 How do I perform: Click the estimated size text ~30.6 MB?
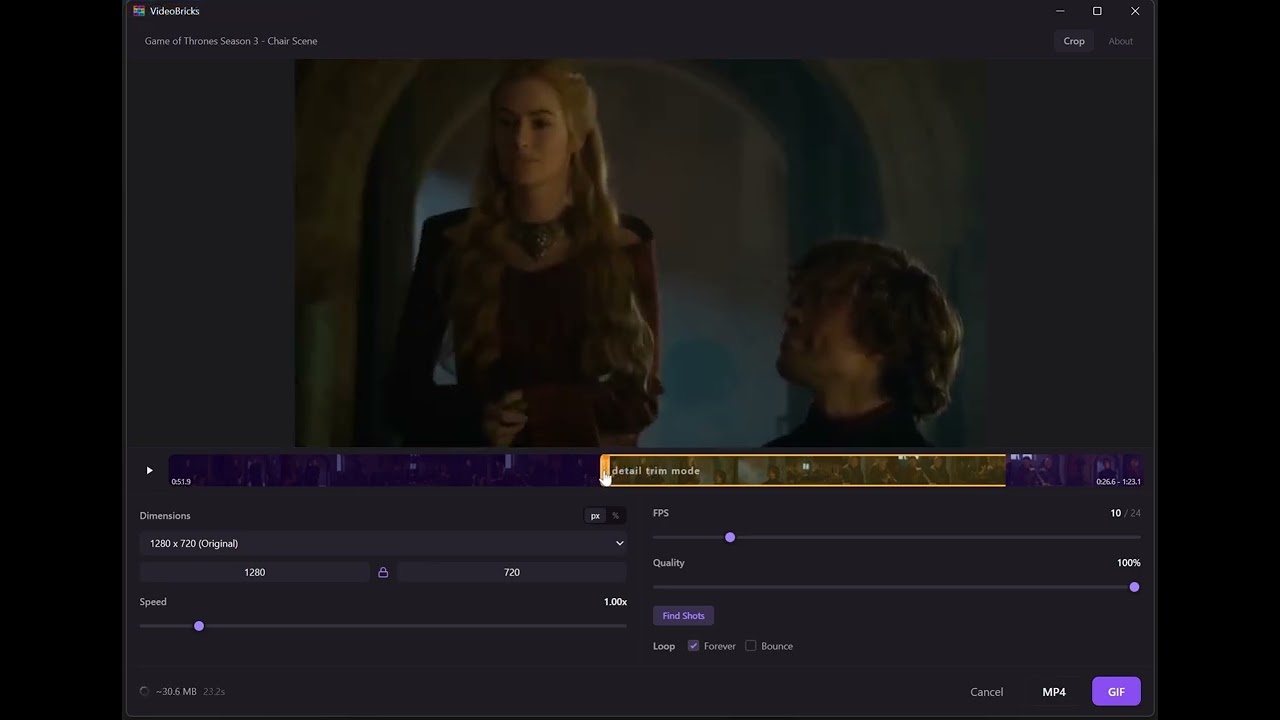[177, 692]
